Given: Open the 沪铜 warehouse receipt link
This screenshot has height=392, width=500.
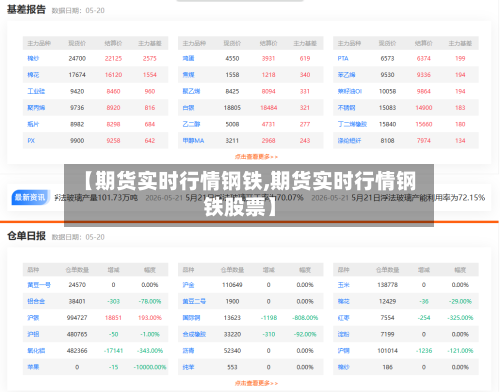Looking at the screenshot, I should click(x=343, y=350).
